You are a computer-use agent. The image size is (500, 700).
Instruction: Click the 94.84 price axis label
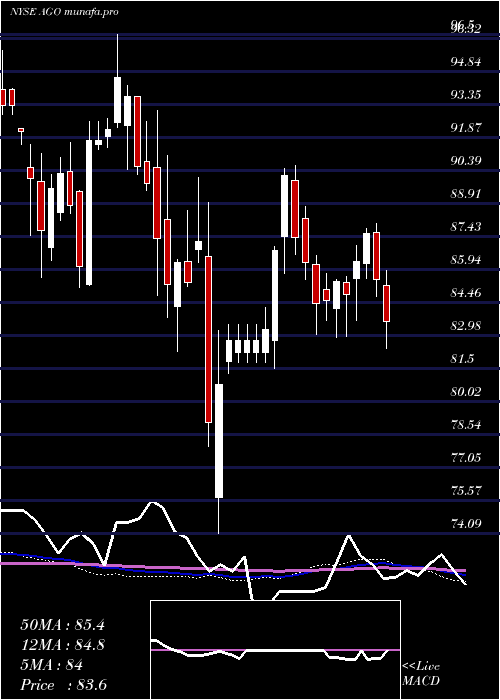[x=466, y=62]
